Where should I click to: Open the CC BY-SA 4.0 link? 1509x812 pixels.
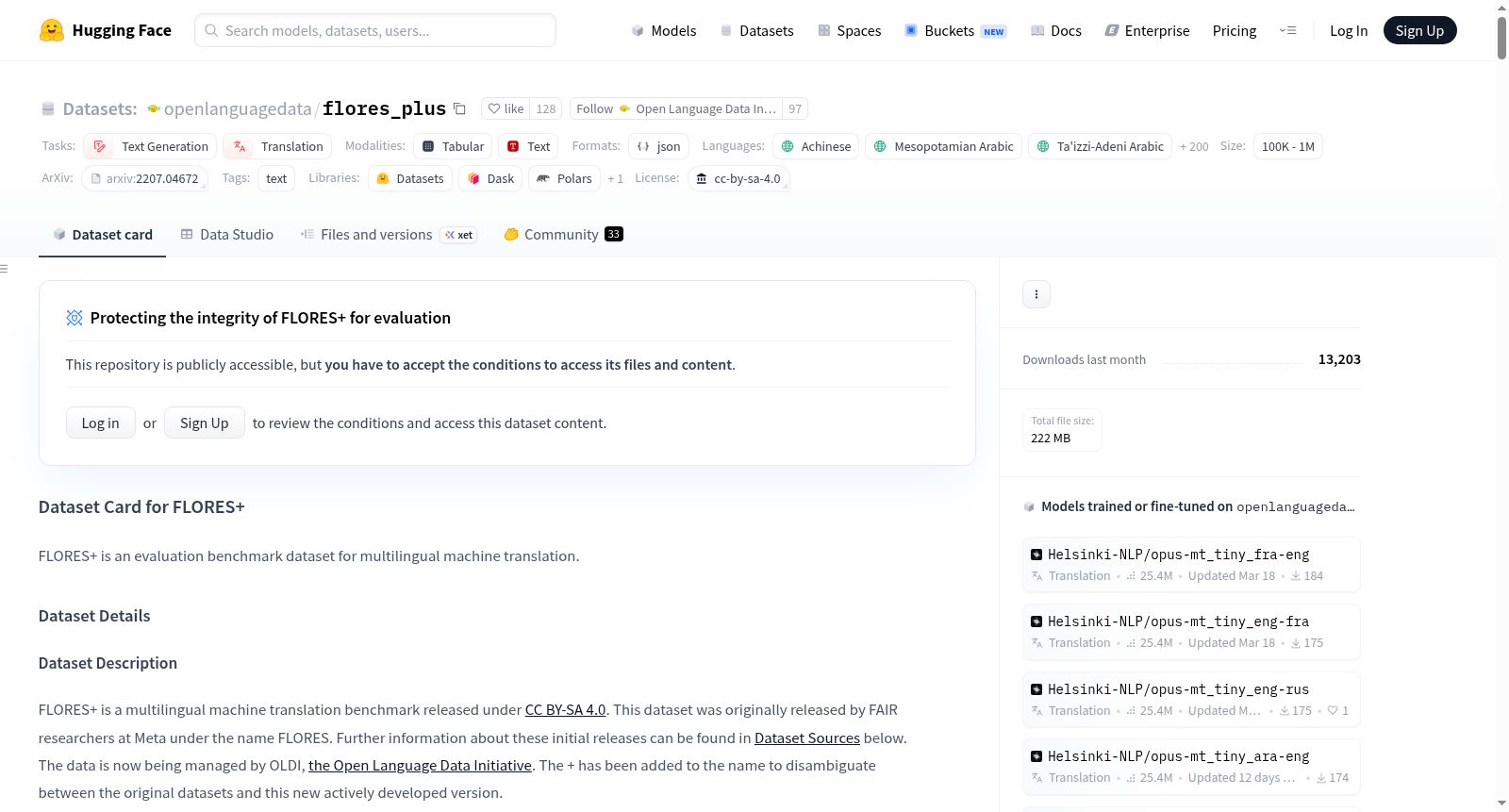[565, 709]
